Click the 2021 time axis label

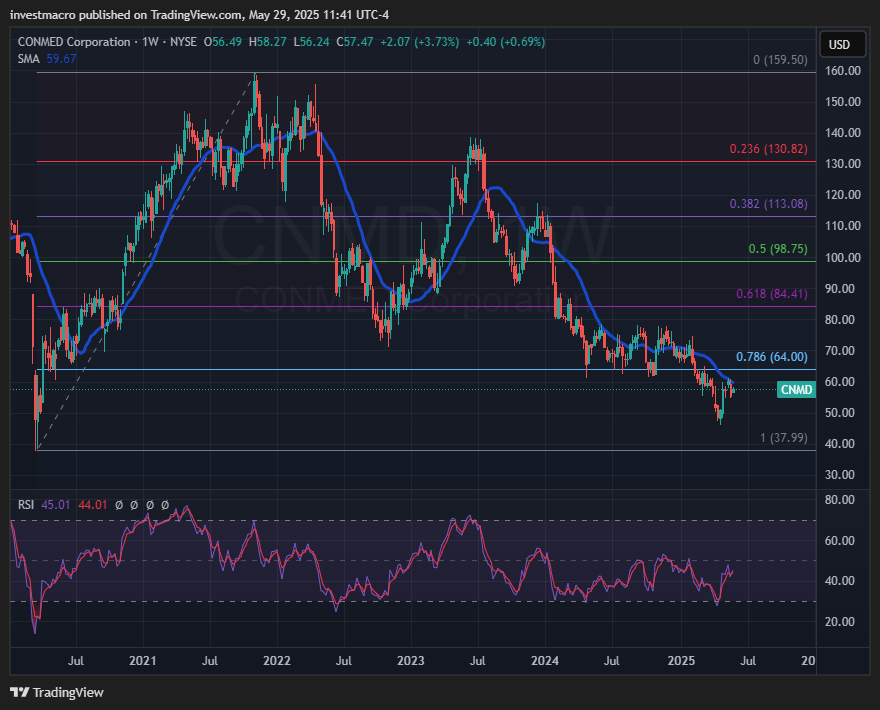tap(143, 661)
